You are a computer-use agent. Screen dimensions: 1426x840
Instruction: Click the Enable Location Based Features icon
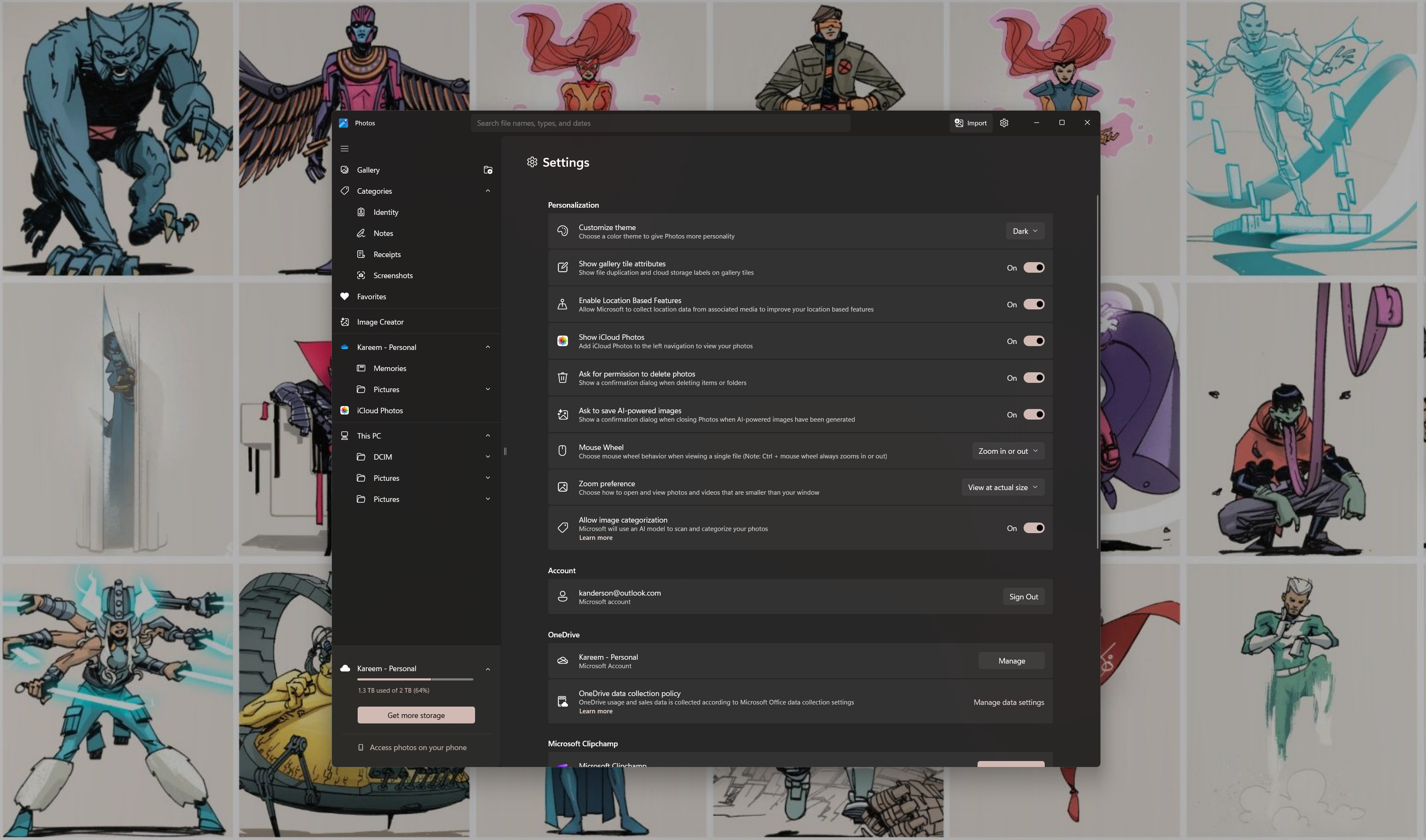[562, 304]
